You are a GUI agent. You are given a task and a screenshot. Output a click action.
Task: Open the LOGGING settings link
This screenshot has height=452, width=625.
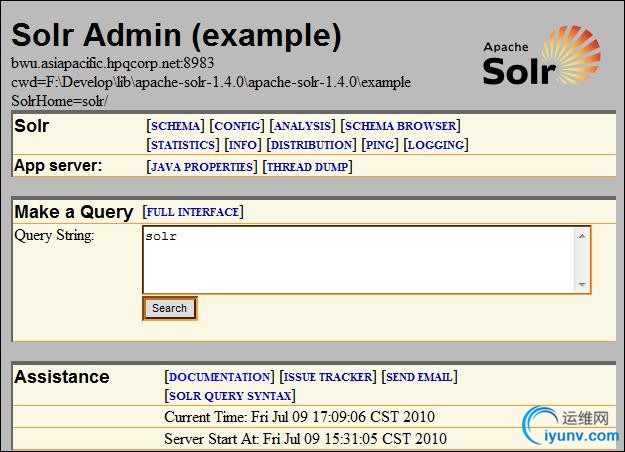tap(436, 145)
